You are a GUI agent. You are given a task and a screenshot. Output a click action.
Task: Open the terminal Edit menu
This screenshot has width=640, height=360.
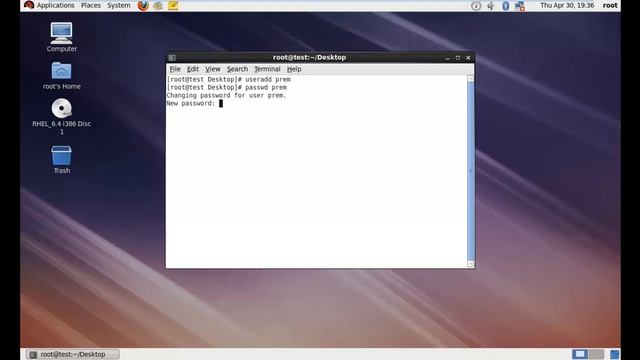click(x=193, y=69)
